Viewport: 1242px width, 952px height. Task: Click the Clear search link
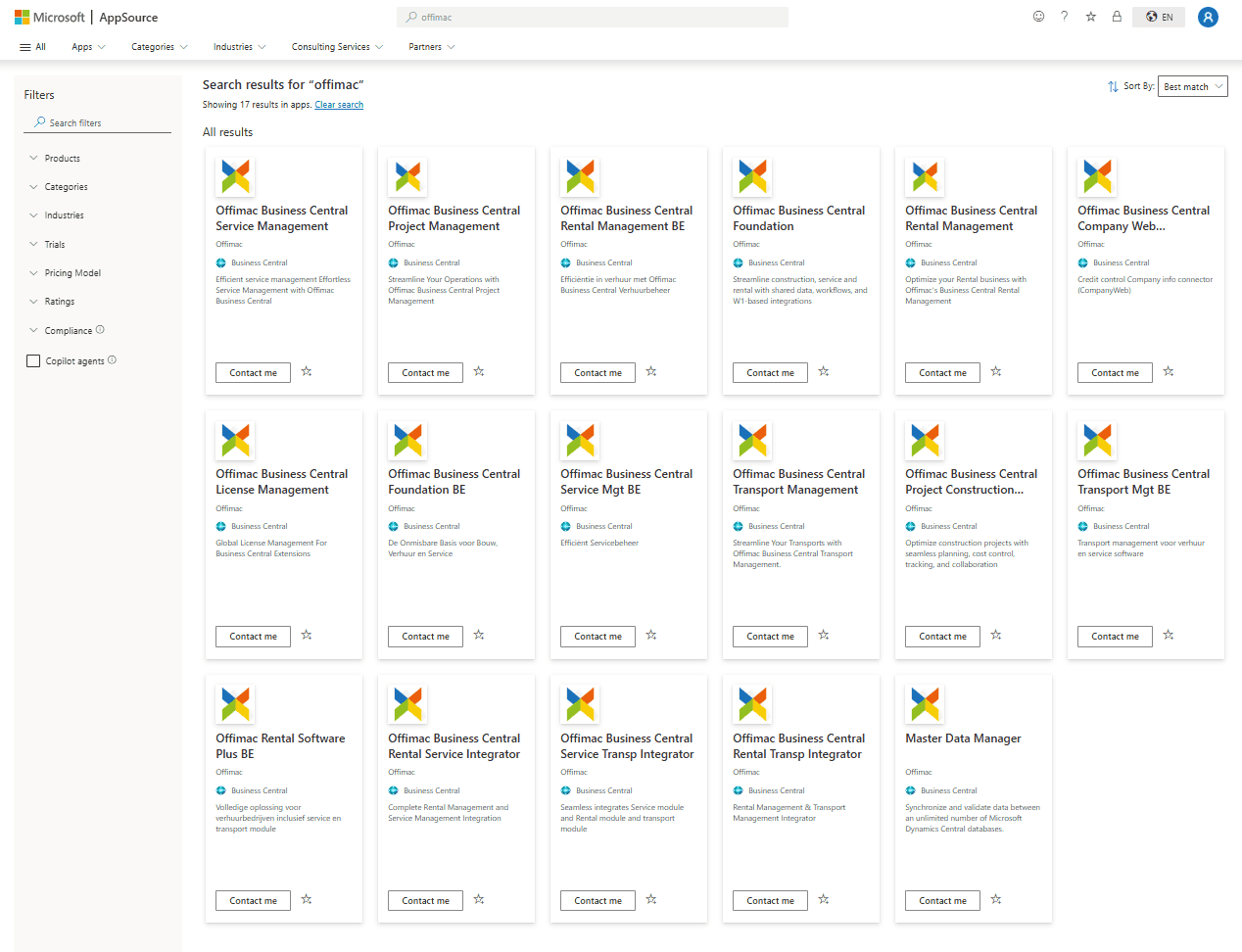(339, 105)
